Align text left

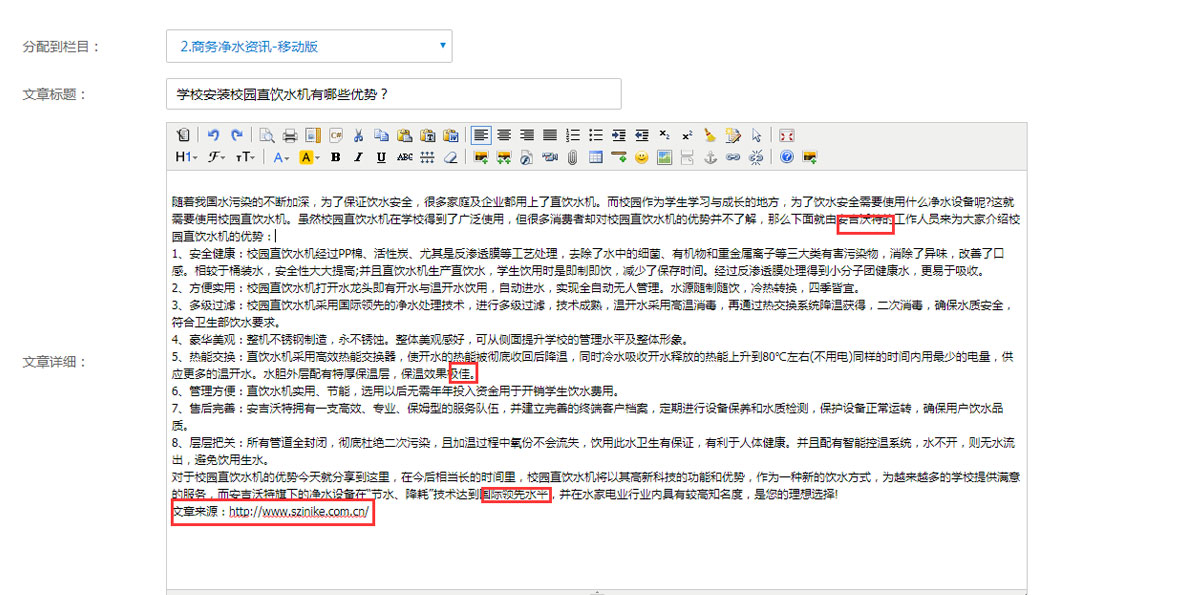481,134
